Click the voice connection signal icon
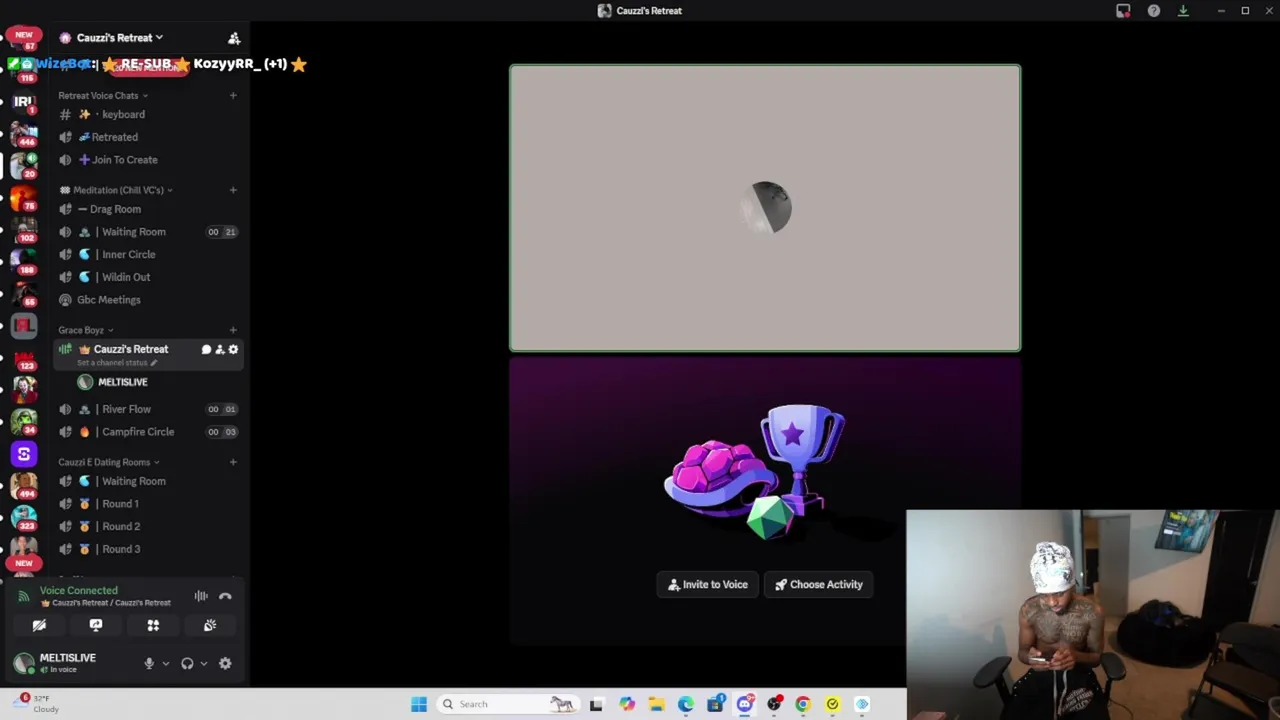Screen dimensions: 1280x720 (24, 596)
